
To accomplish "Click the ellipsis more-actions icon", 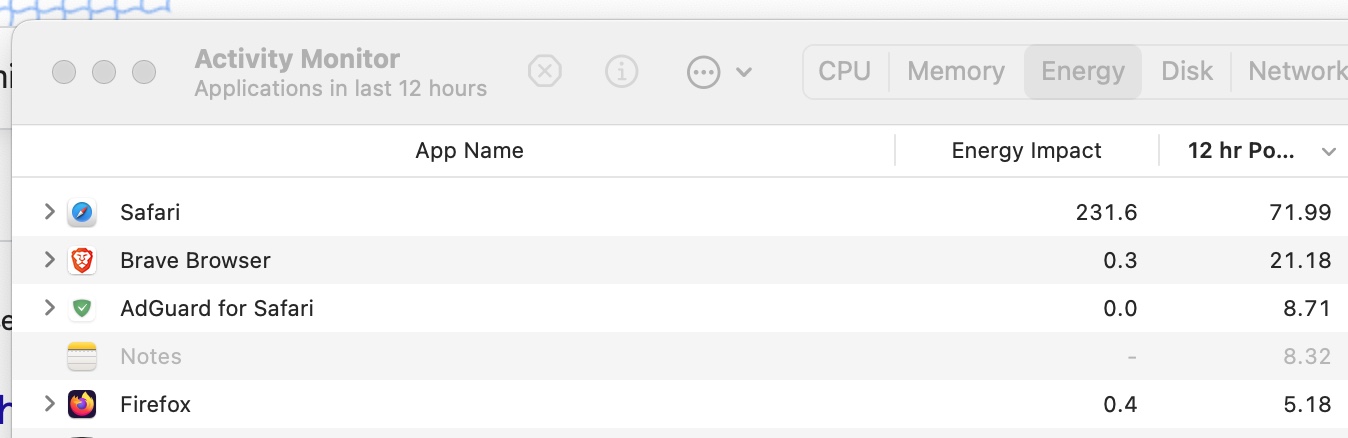I will [704, 72].
